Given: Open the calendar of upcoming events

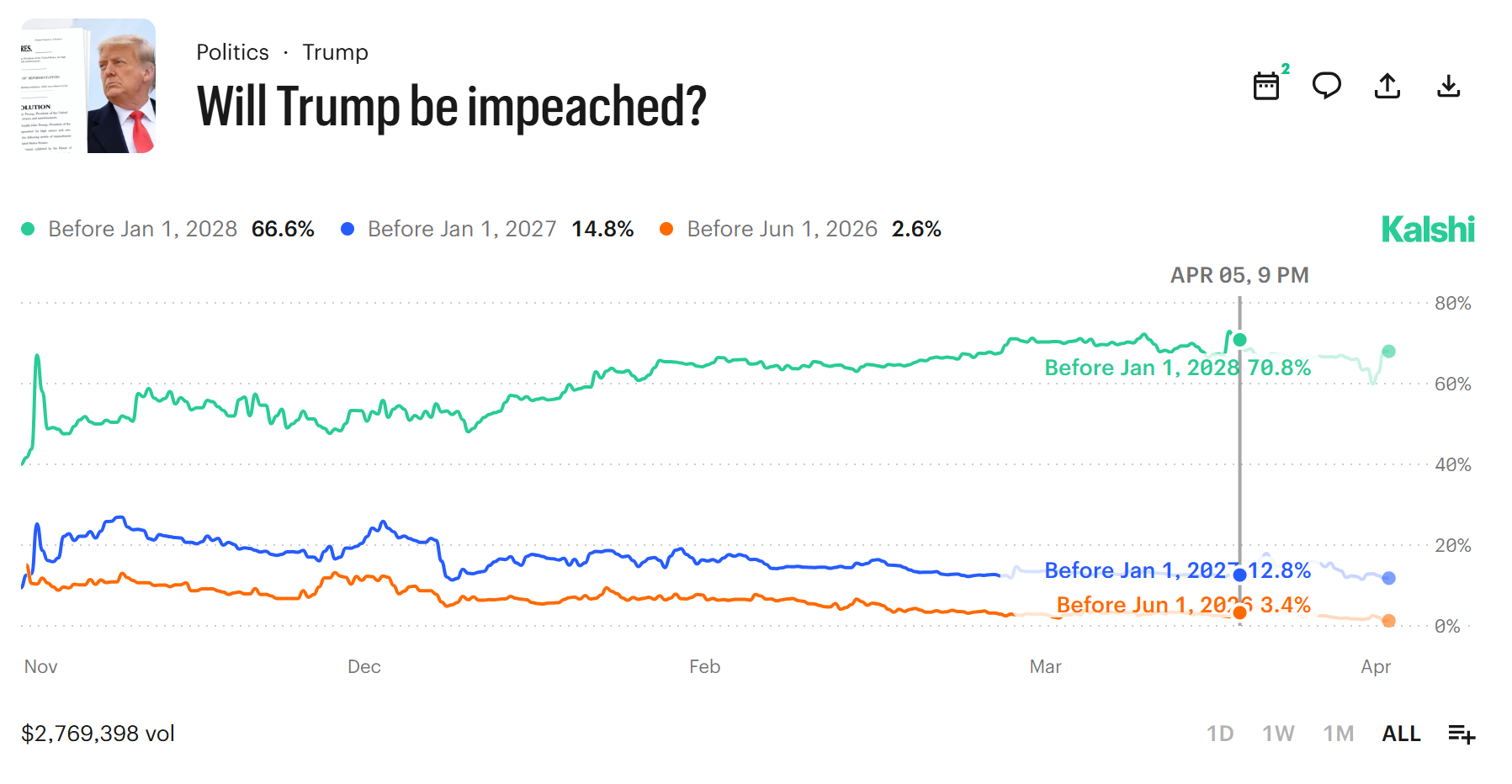Looking at the screenshot, I should tap(1267, 87).
